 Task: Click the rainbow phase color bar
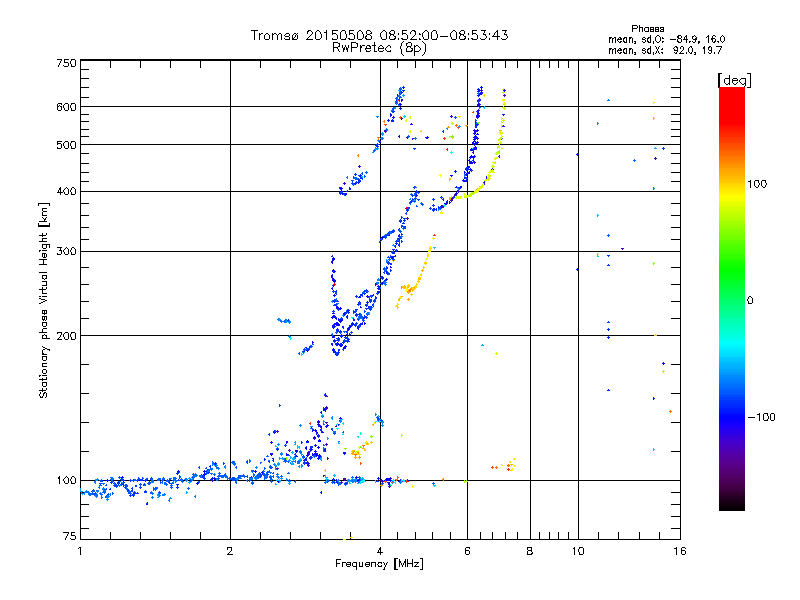[x=732, y=298]
